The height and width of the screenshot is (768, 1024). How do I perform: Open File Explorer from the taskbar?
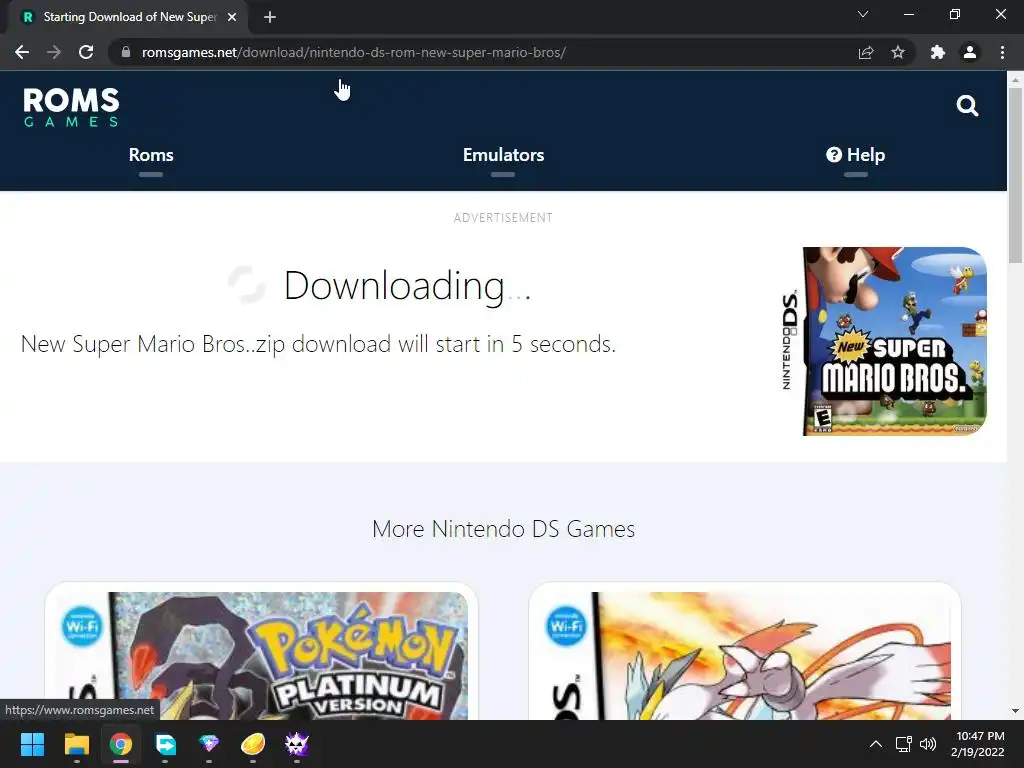[x=76, y=744]
